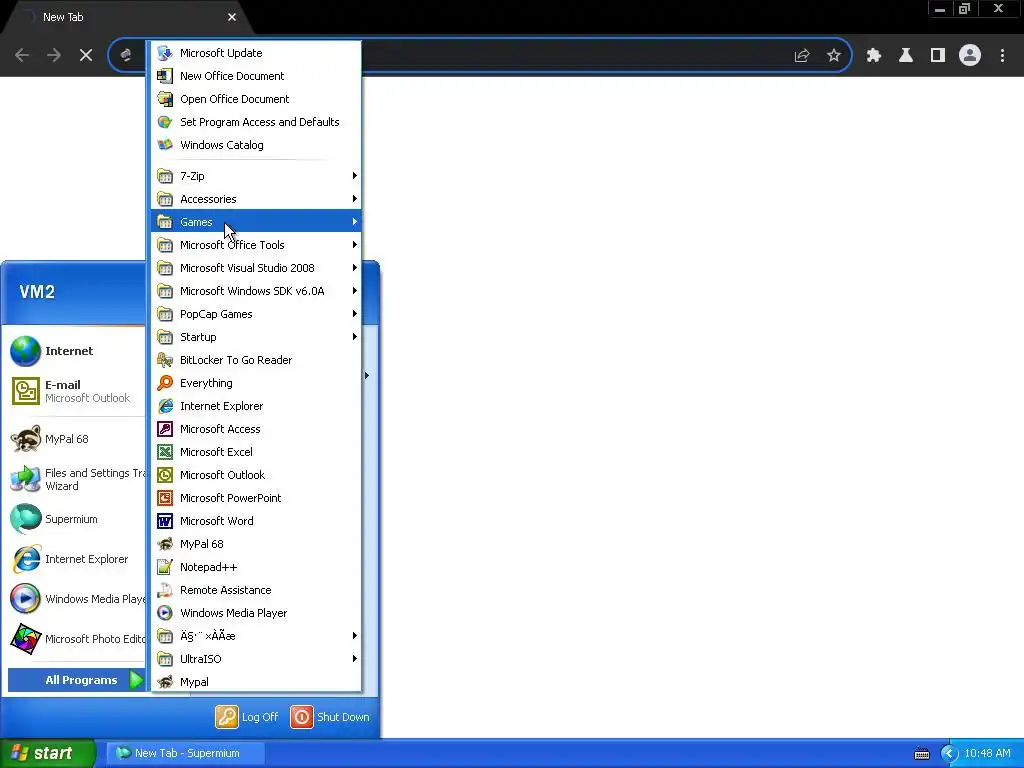This screenshot has width=1024, height=768.
Task: Open MyPal 68 in All Programs list
Action: (x=256, y=544)
